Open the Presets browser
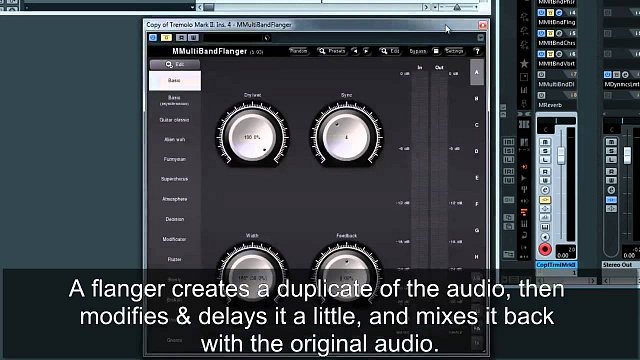 point(332,51)
